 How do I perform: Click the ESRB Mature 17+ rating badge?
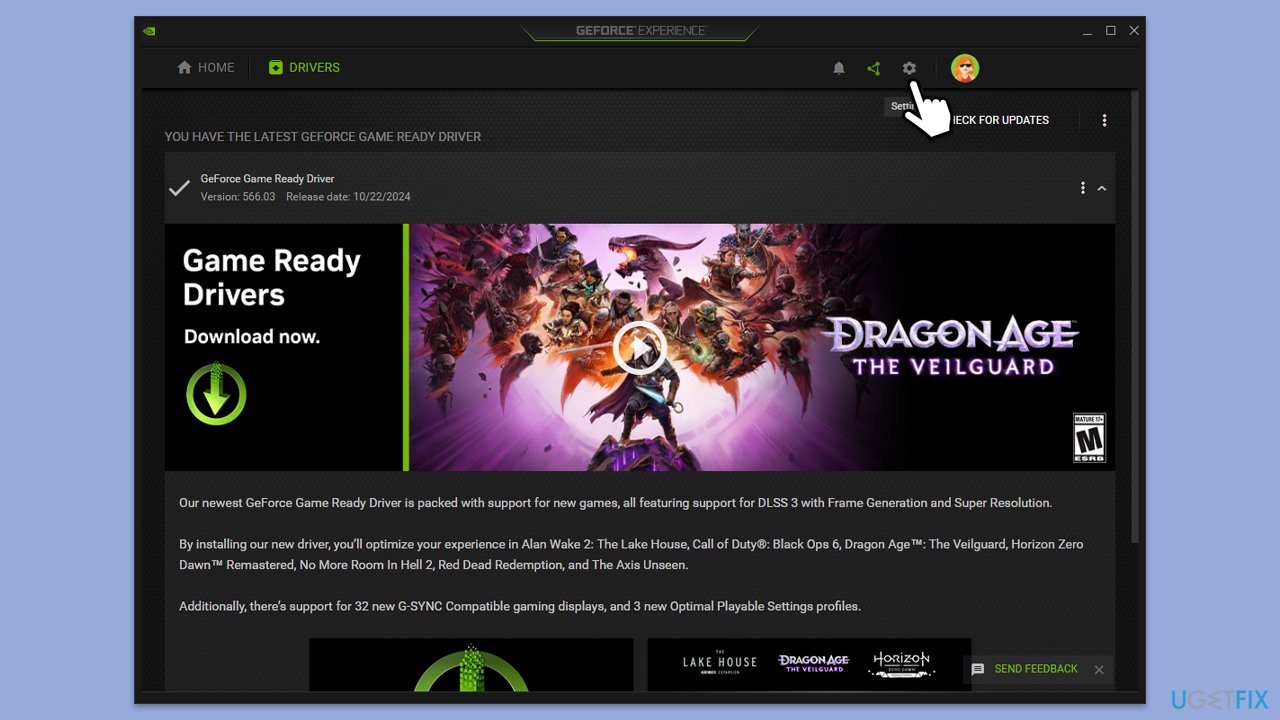(1089, 437)
